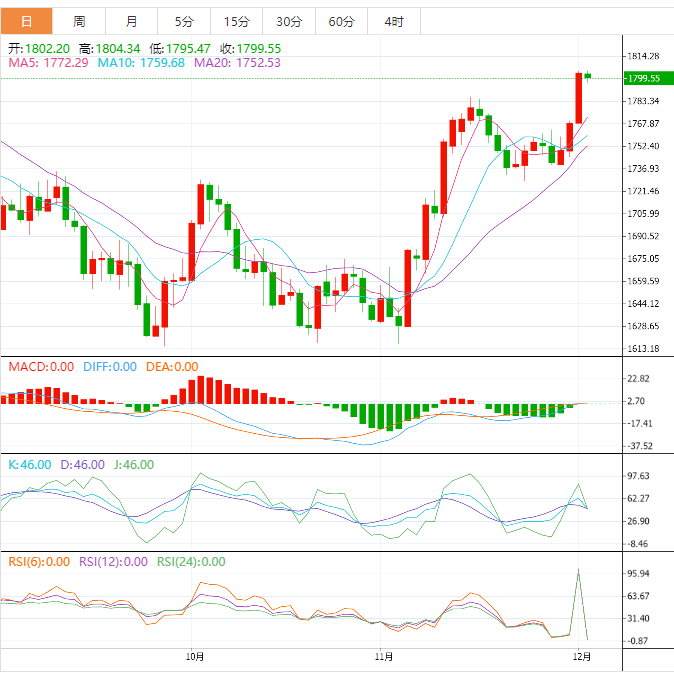Click the -8.46 KDJ axis value
Viewport: 674px width, 678px height.
coord(638,544)
